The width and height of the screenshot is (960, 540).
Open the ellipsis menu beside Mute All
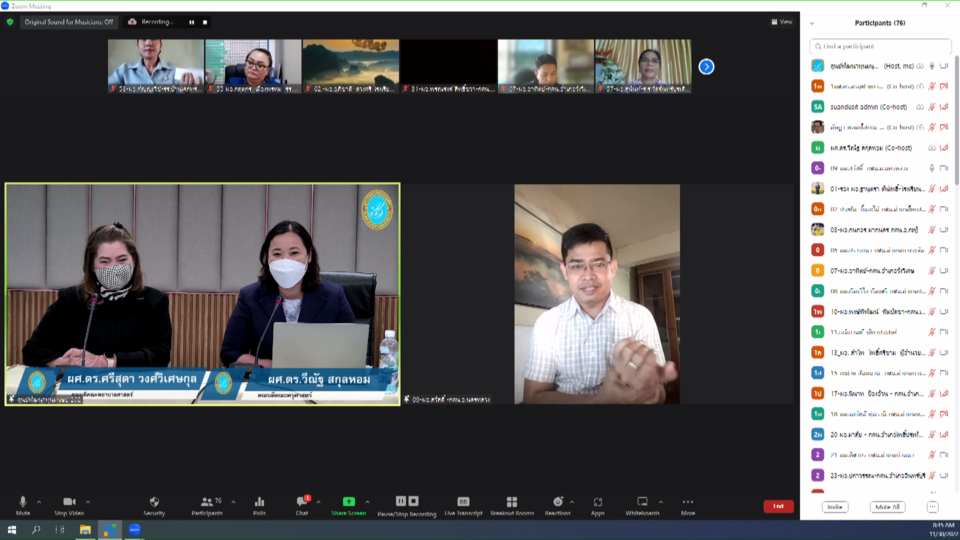pos(932,507)
